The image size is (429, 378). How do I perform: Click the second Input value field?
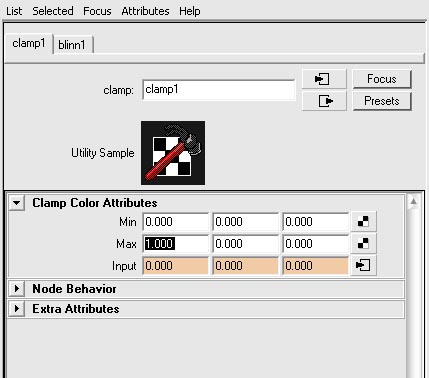[246, 266]
